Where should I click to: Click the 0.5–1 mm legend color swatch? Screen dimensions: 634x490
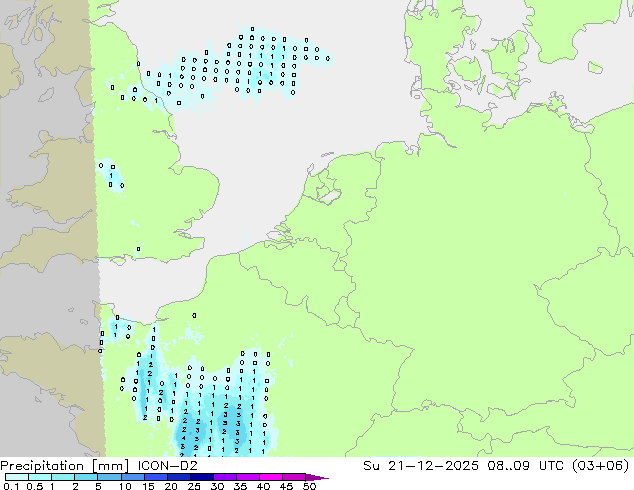point(40,477)
